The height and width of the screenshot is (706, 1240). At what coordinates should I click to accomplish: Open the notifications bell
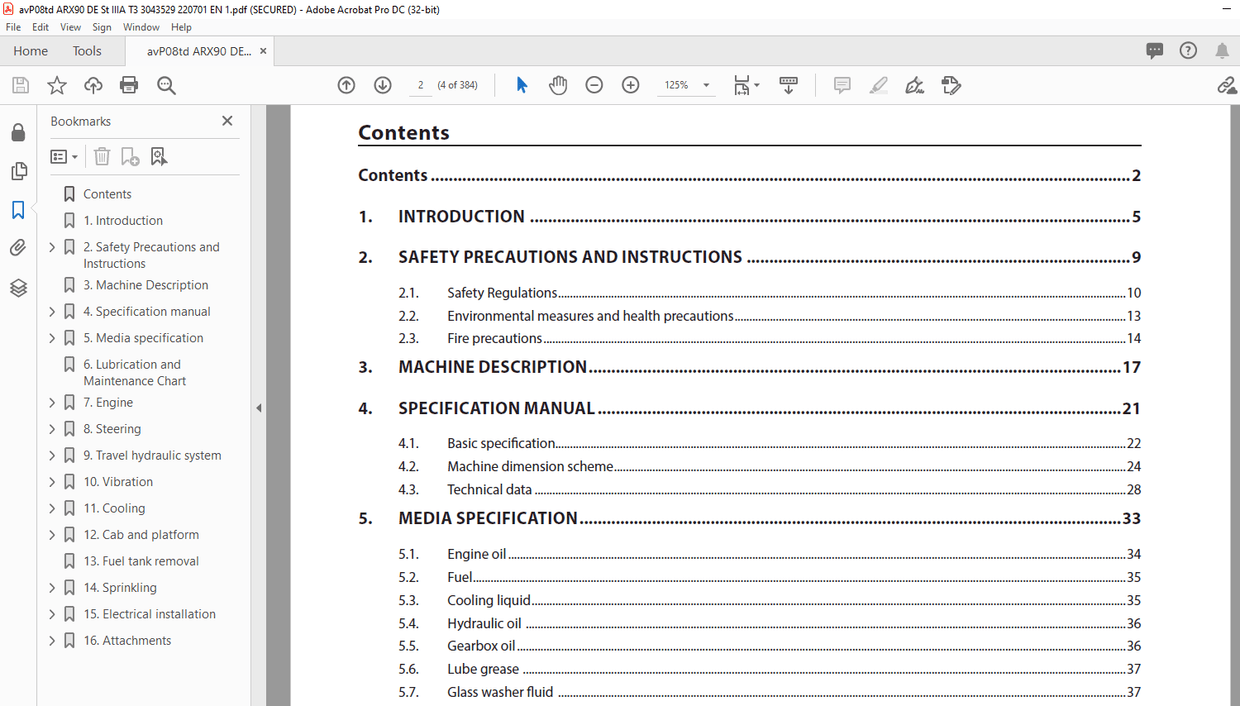coord(1221,50)
